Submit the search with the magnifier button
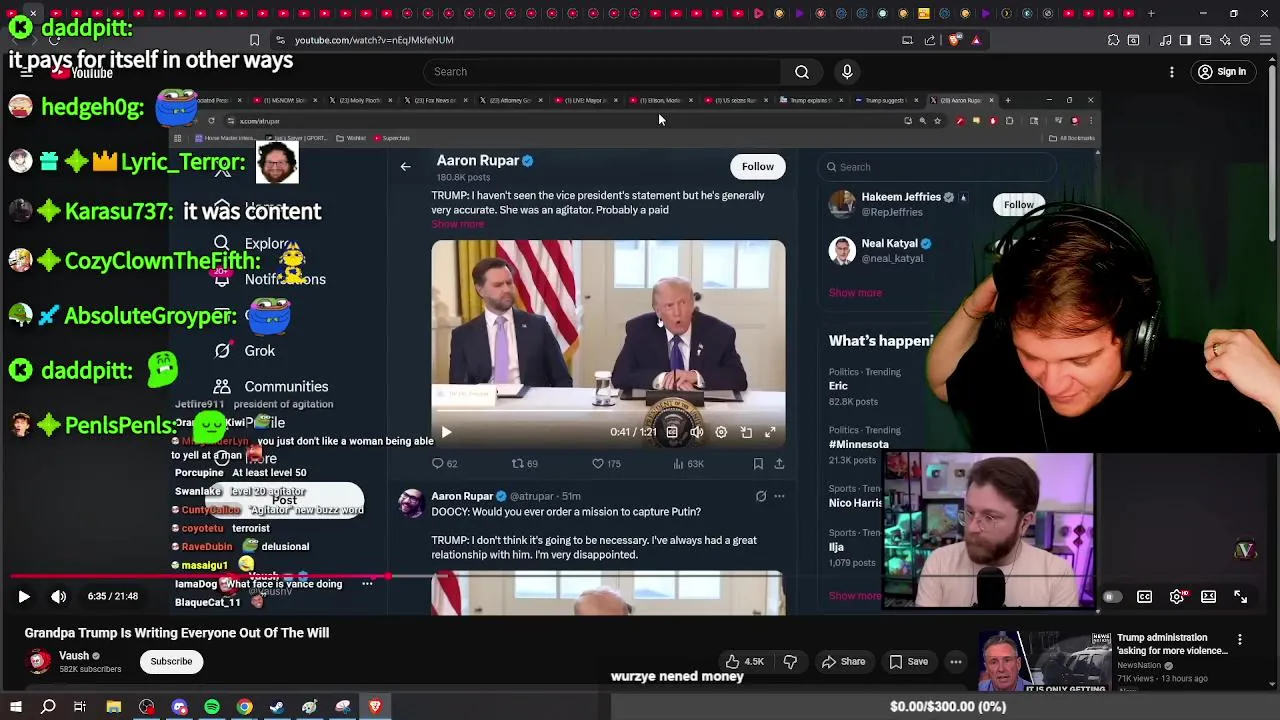The width and height of the screenshot is (1280, 720). coord(802,72)
